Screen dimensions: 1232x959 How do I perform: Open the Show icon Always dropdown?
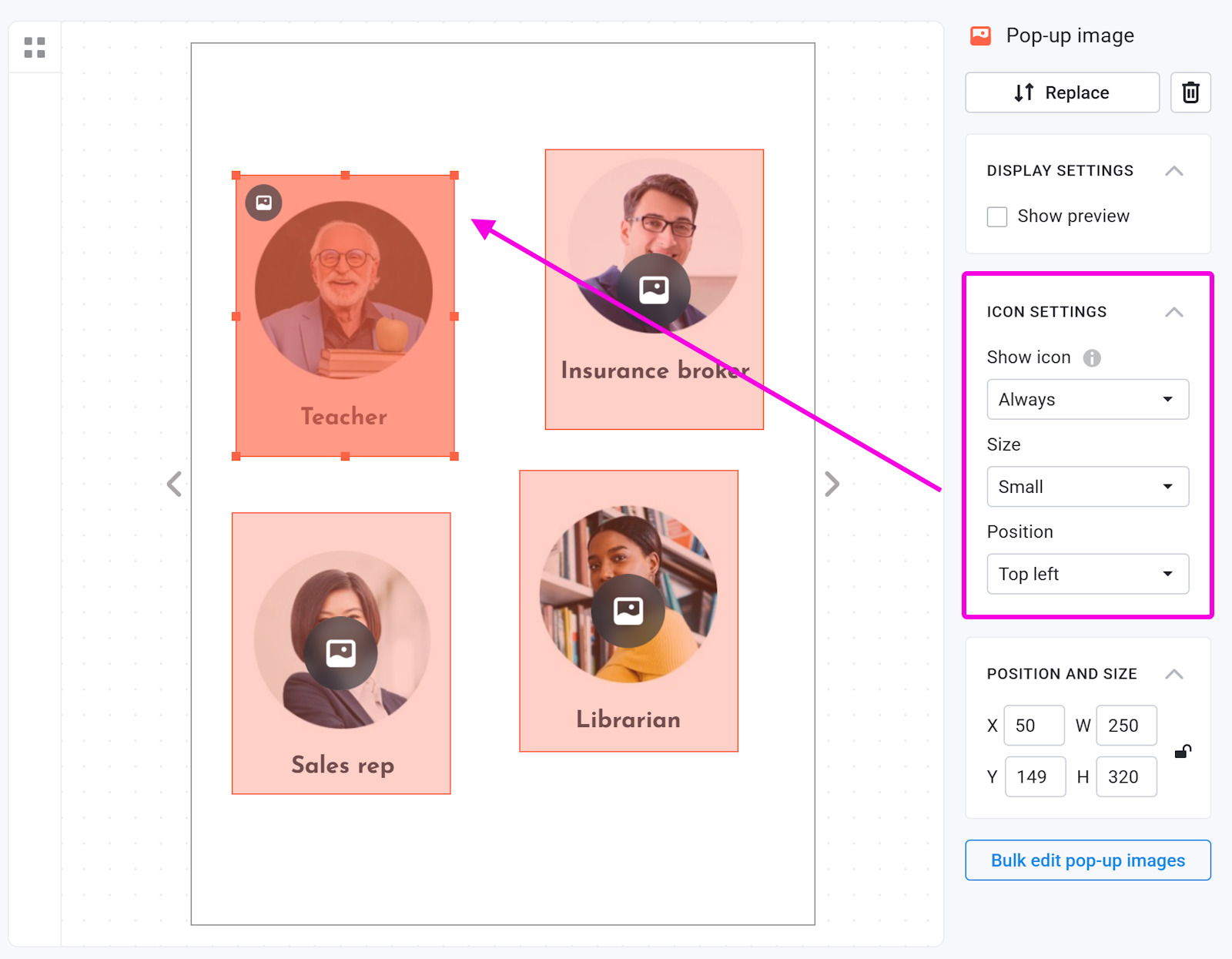click(x=1087, y=399)
